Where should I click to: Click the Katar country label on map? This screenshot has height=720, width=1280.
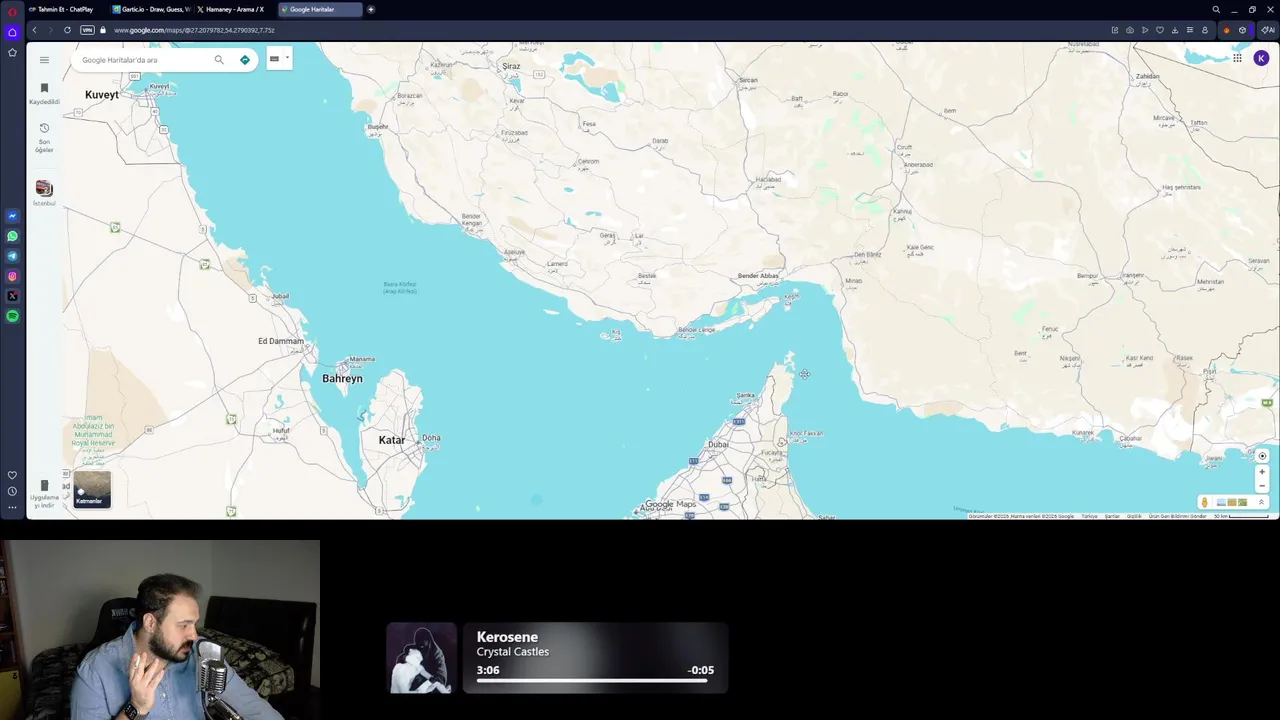tap(392, 440)
